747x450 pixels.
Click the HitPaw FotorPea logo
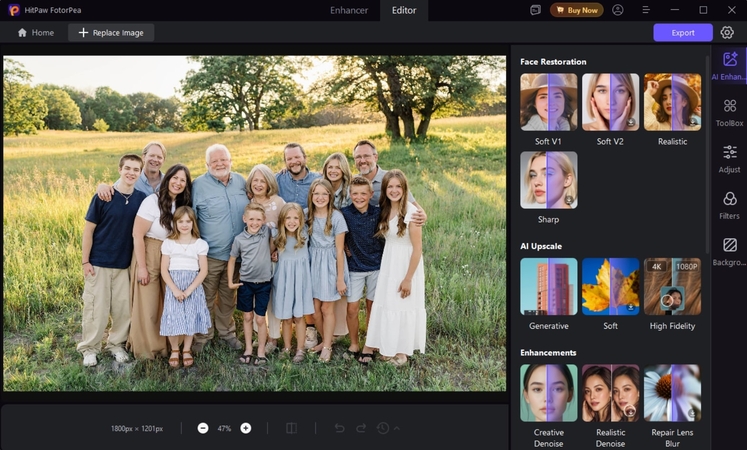14,10
